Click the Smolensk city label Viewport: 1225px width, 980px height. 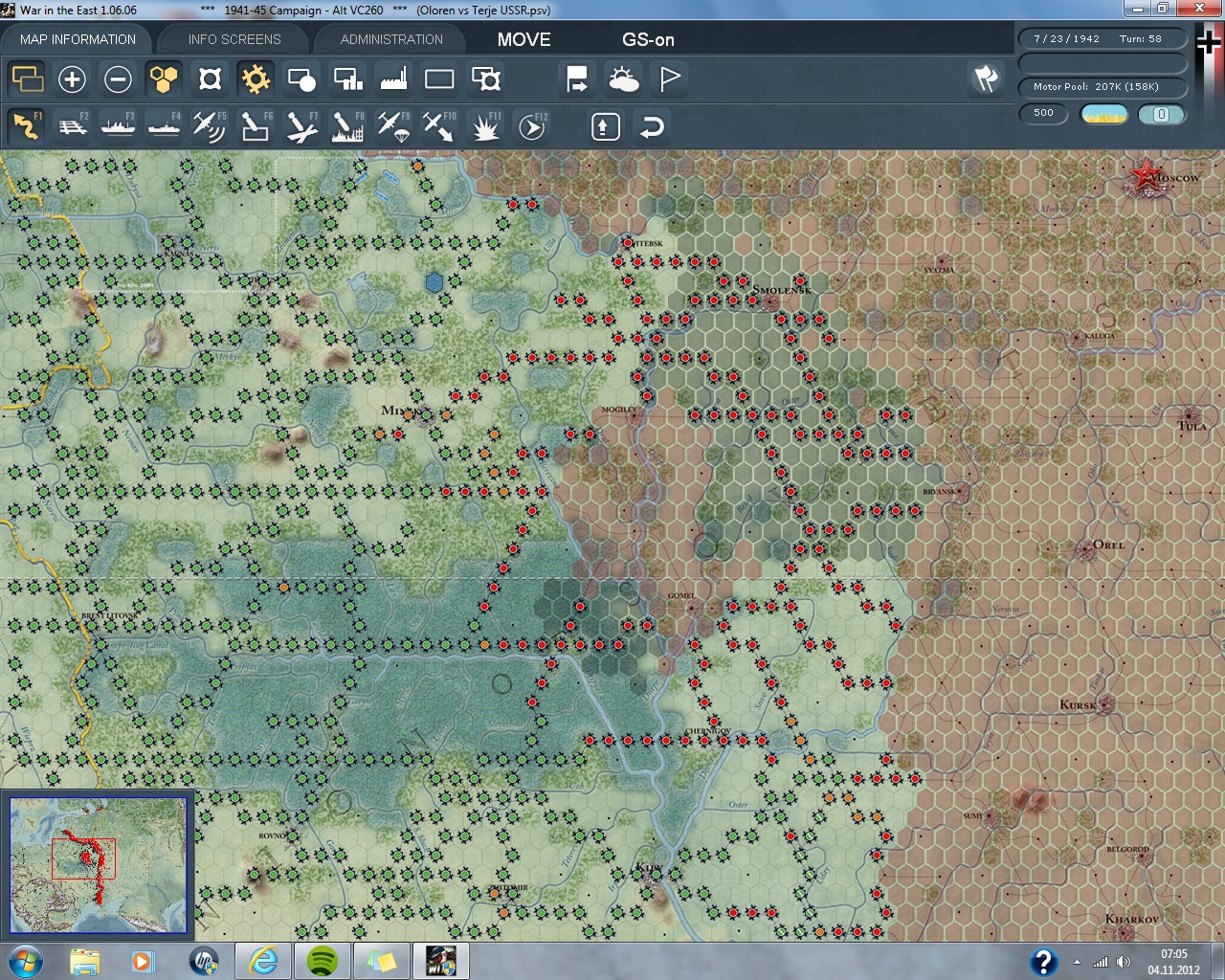[781, 290]
